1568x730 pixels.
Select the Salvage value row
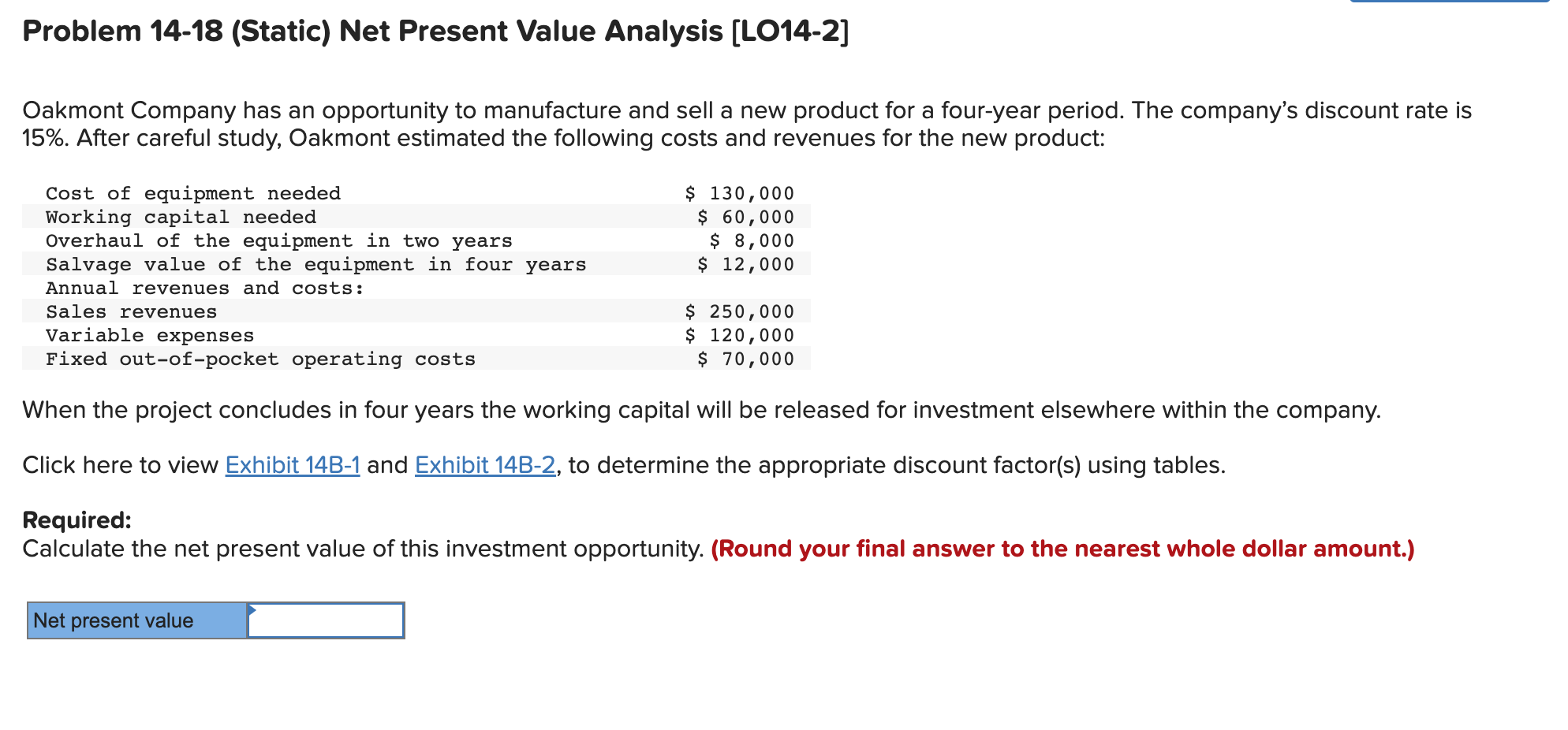(315, 264)
